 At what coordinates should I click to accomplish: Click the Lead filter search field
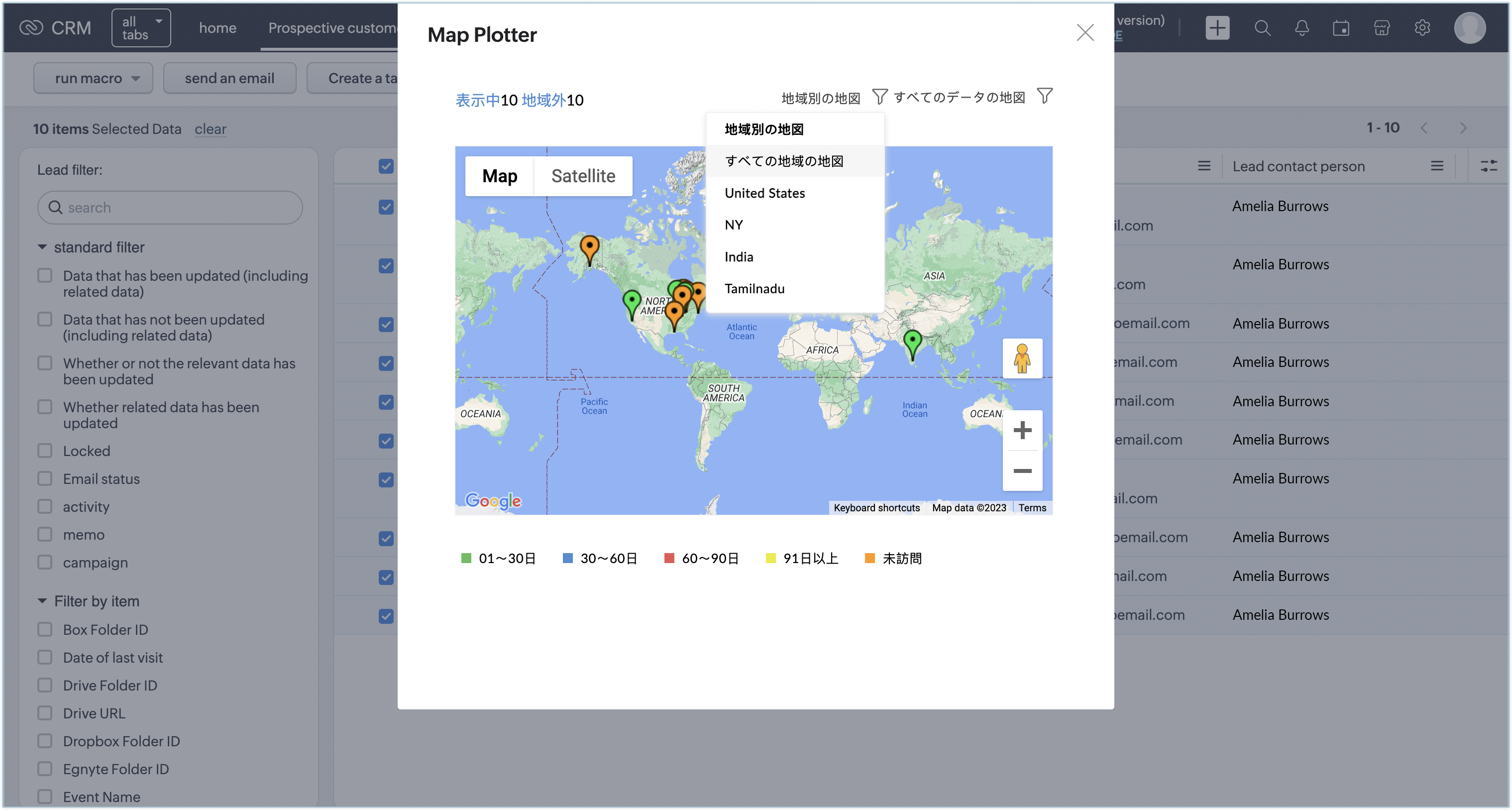click(170, 207)
